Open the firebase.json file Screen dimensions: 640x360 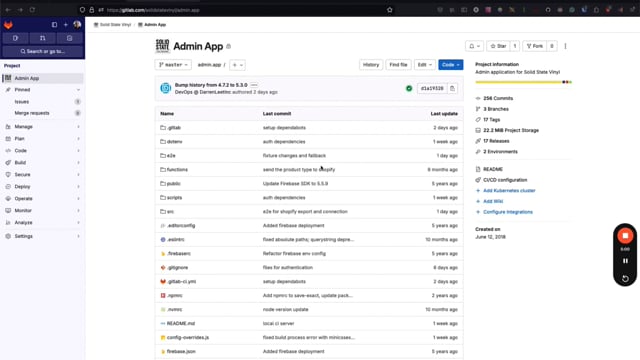click(x=181, y=351)
